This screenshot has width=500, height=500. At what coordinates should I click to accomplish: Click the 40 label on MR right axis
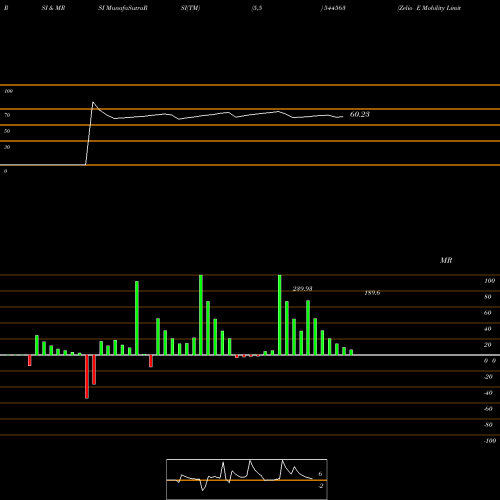point(488,329)
